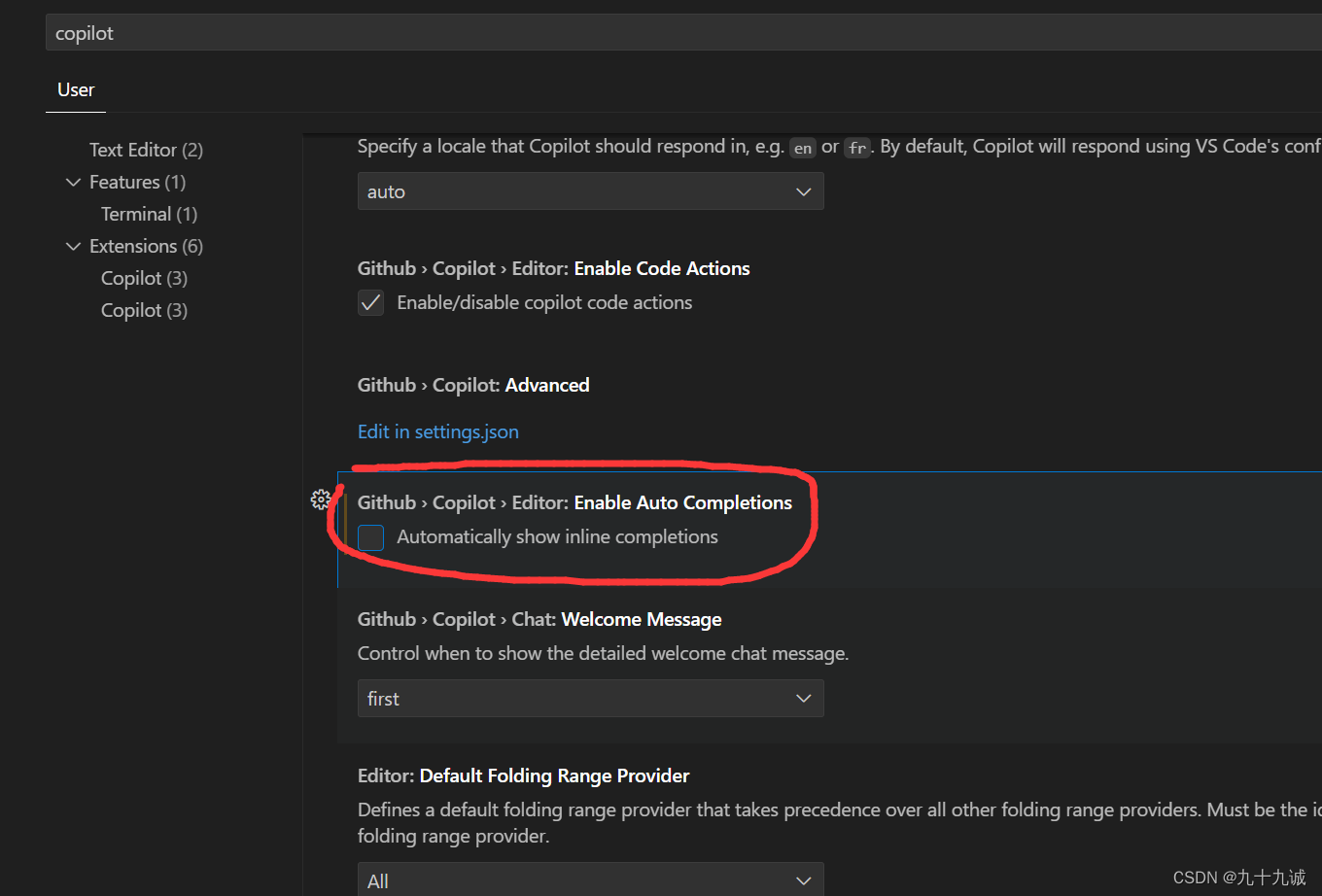
Task: Click Default Folding Range Provider title
Action: coord(523,775)
